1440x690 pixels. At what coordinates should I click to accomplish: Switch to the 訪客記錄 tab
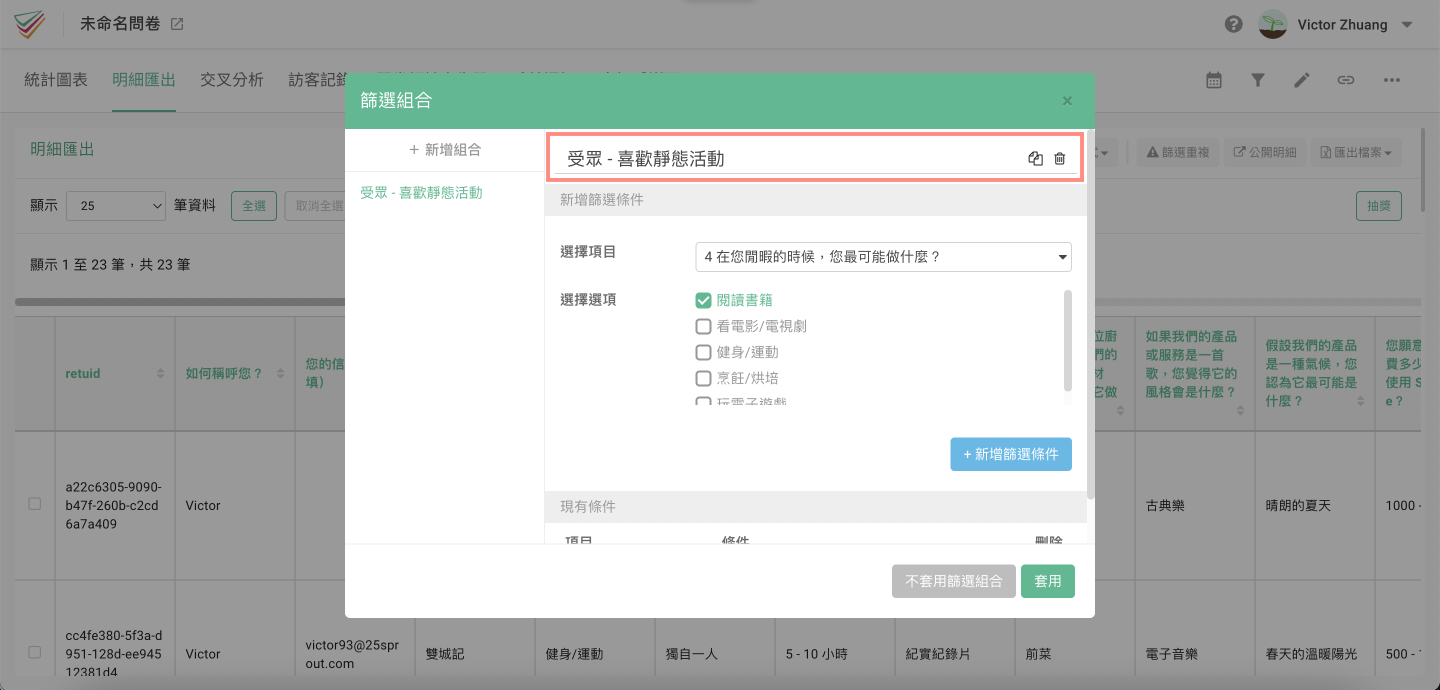(317, 80)
